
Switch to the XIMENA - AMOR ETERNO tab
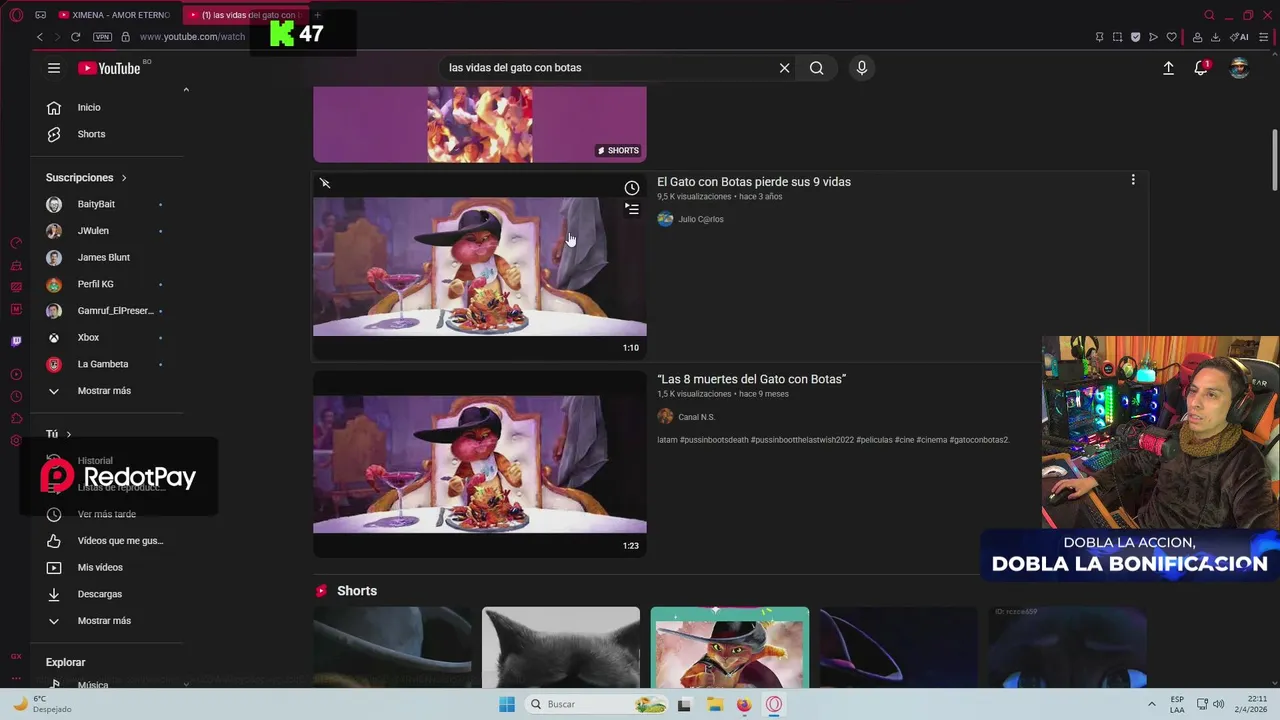pyautogui.click(x=114, y=15)
